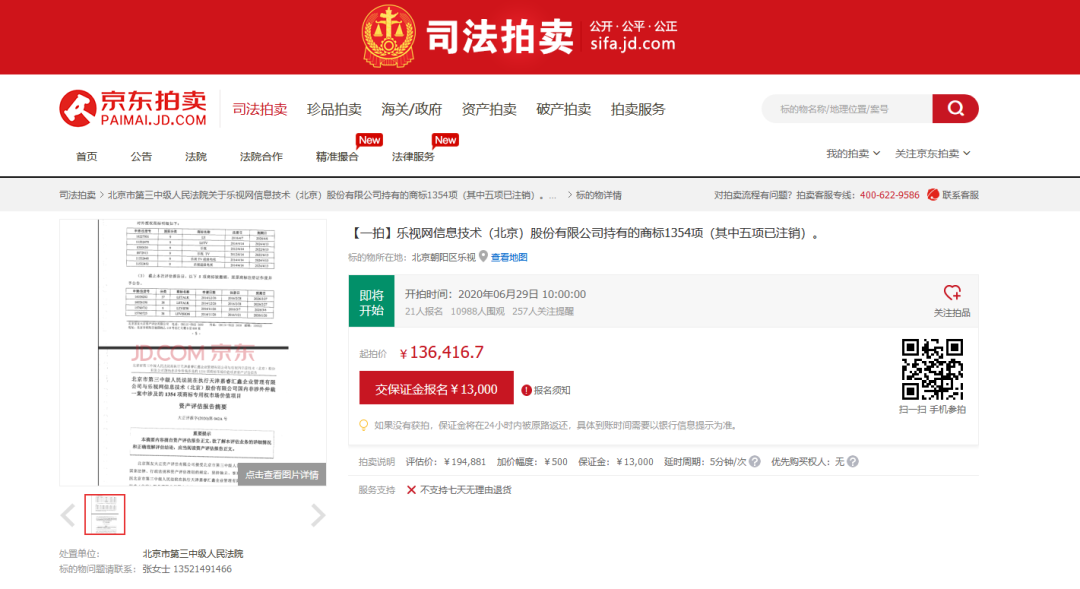1080x589 pixels.
Task: Click the 开拍时间 2020年06月29日 text
Action: [x=495, y=294]
